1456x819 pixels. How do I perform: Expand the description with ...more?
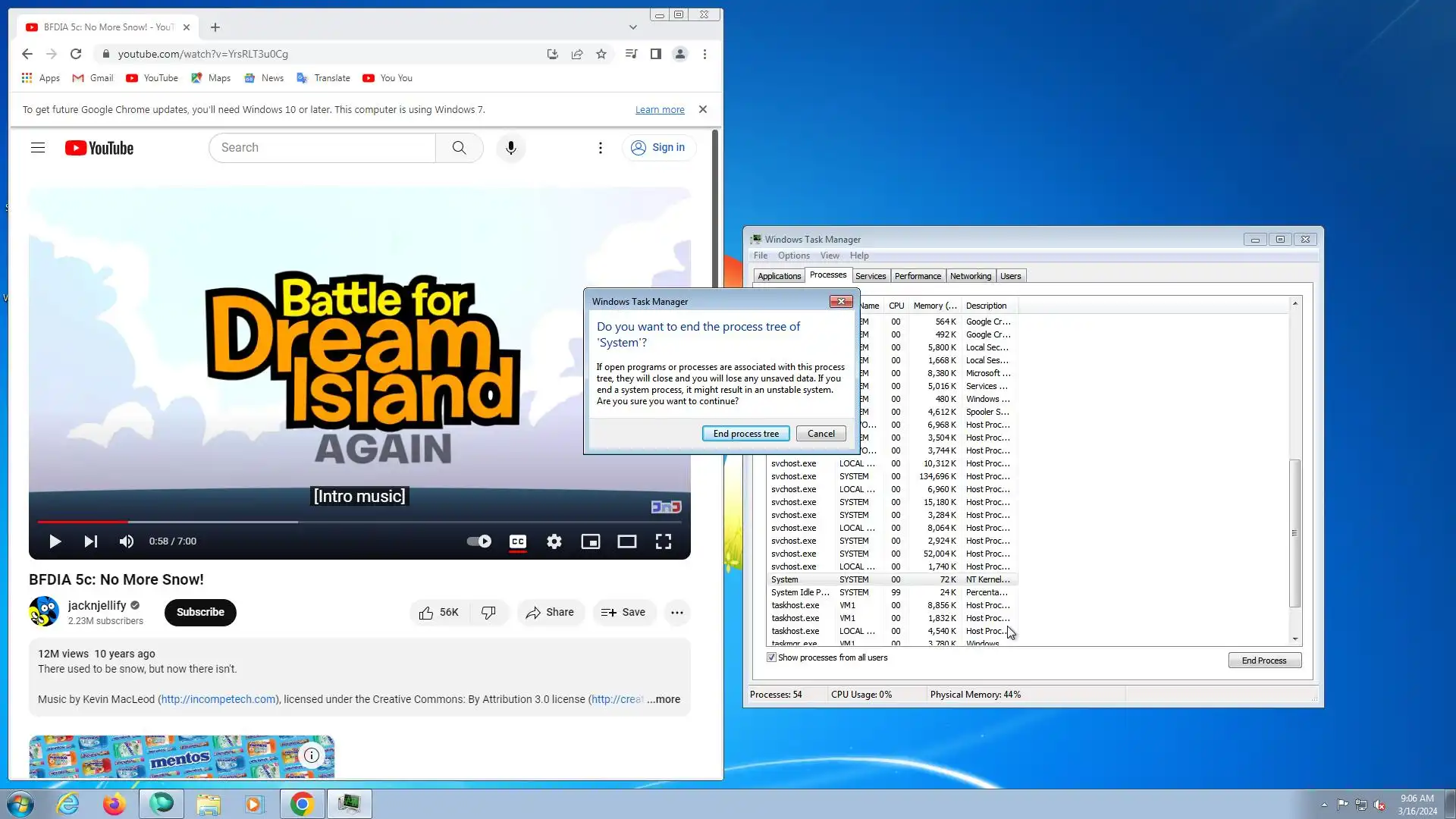pyautogui.click(x=664, y=699)
